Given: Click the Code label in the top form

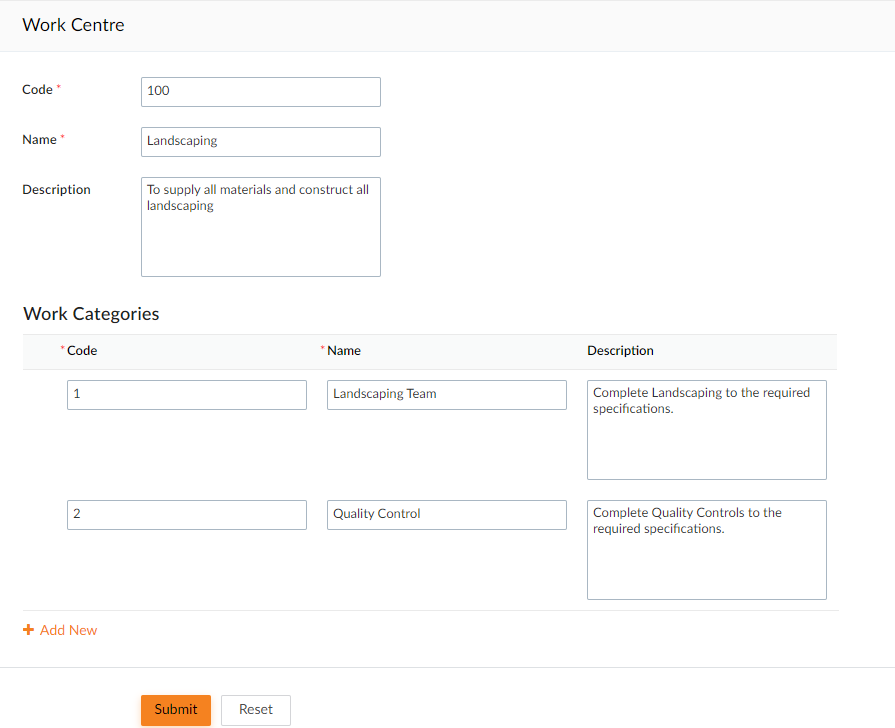Looking at the screenshot, I should tap(37, 90).
